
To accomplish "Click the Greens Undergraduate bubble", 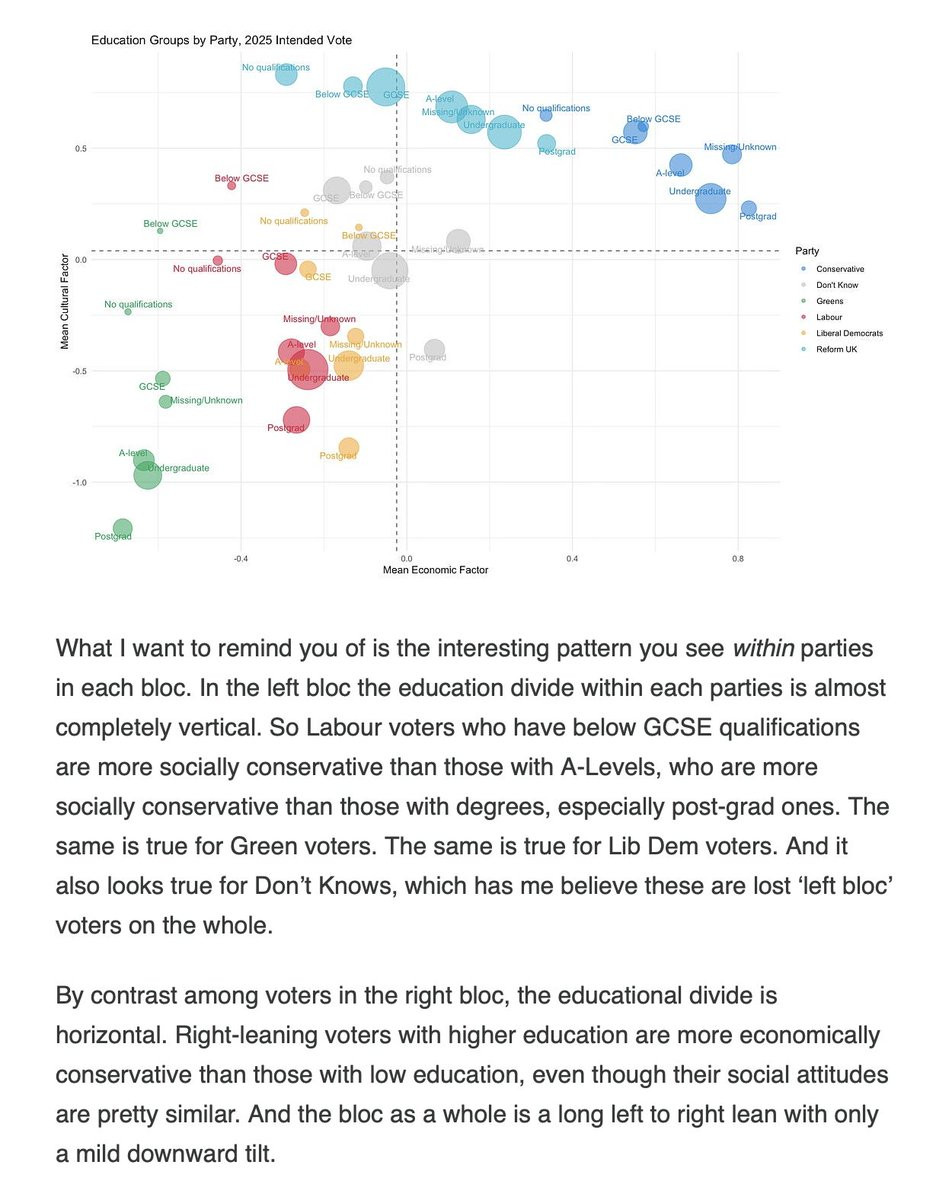I will click(147, 475).
